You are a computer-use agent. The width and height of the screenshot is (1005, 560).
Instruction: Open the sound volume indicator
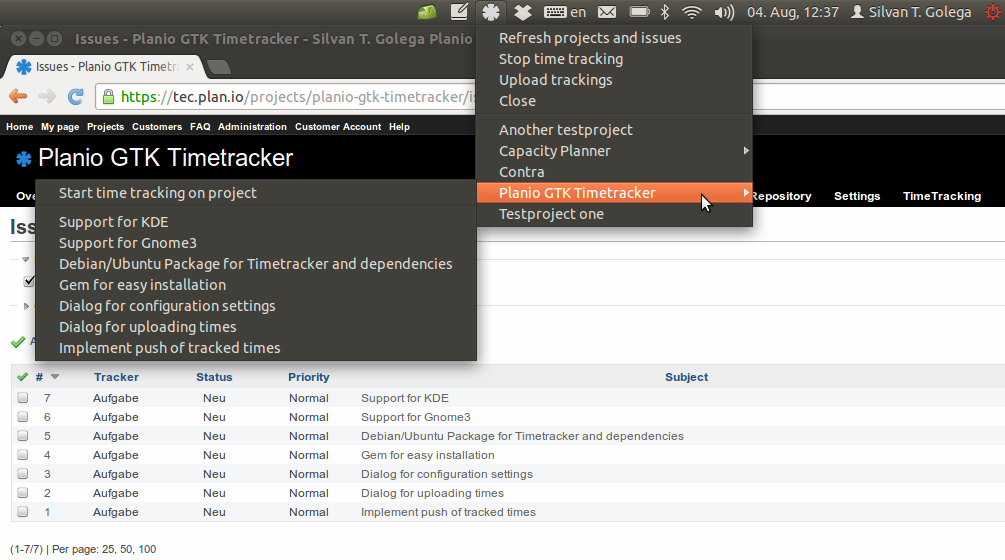[724, 12]
